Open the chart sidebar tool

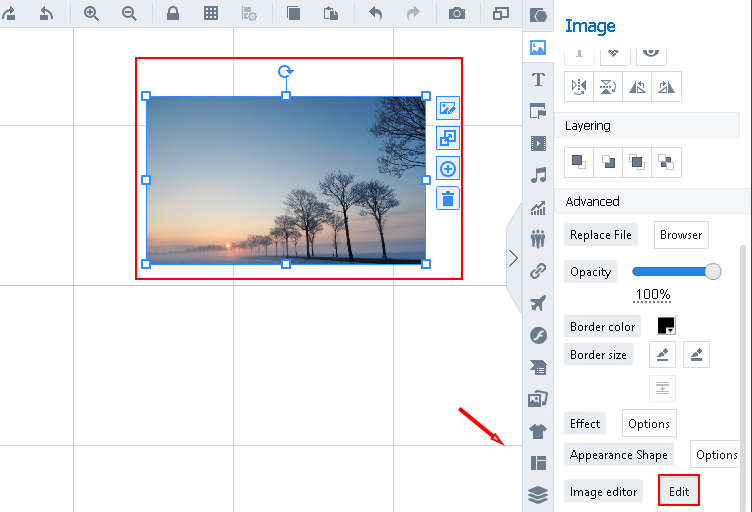[538, 208]
